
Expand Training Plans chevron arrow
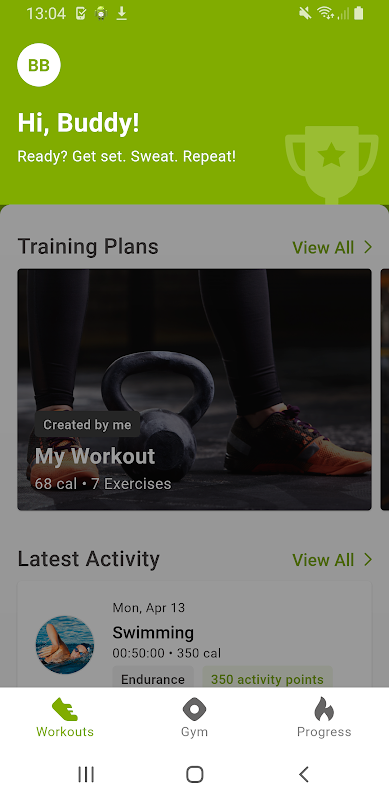[x=368, y=247]
